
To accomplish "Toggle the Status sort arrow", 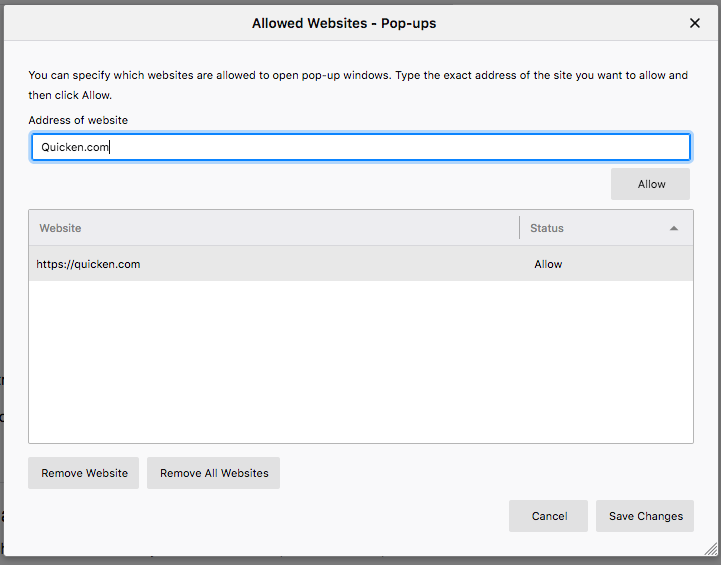I will [x=674, y=228].
